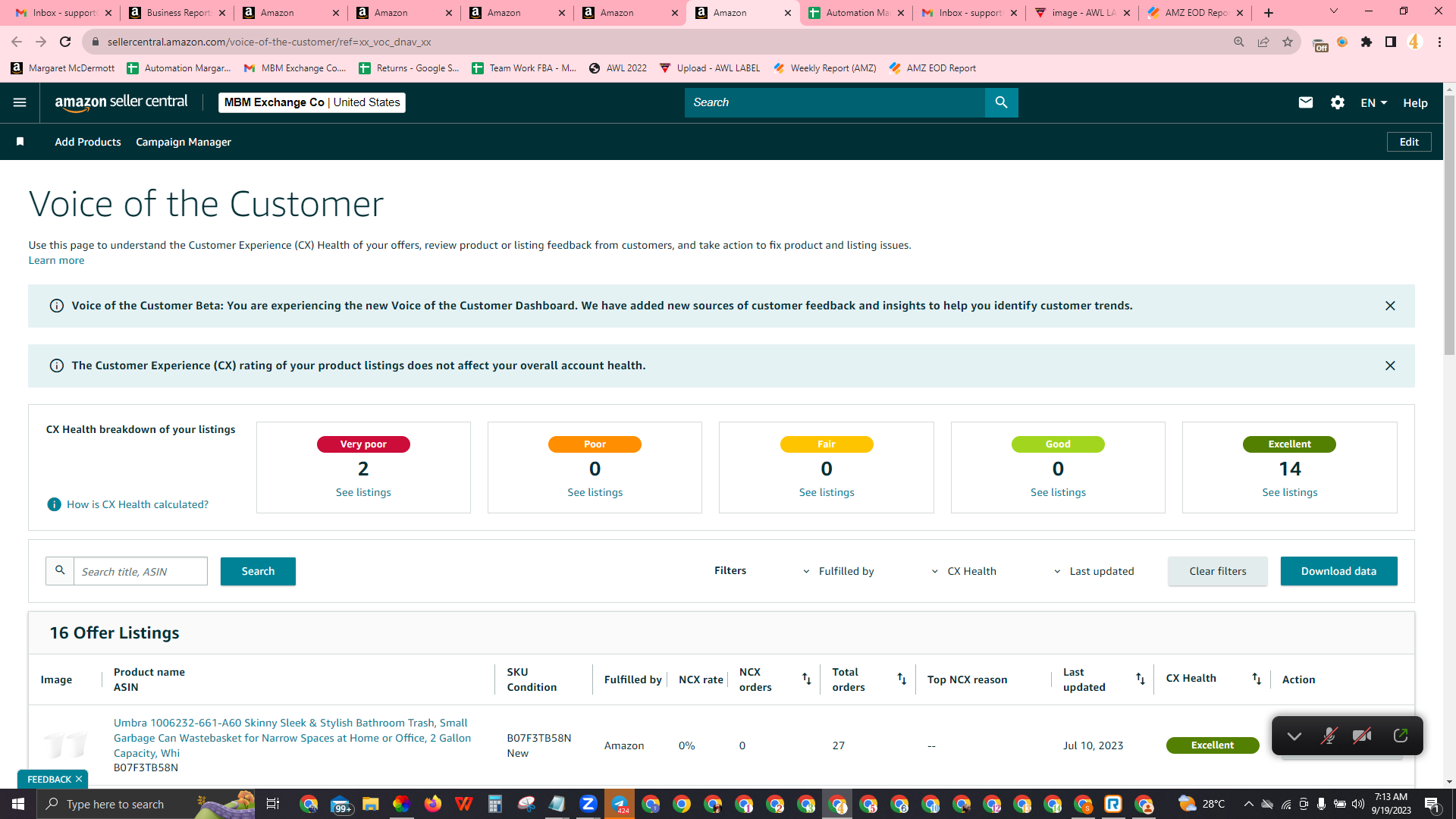Open Chrome tab search chevron
Image resolution: width=1456 pixels, height=819 pixels.
tap(1334, 12)
